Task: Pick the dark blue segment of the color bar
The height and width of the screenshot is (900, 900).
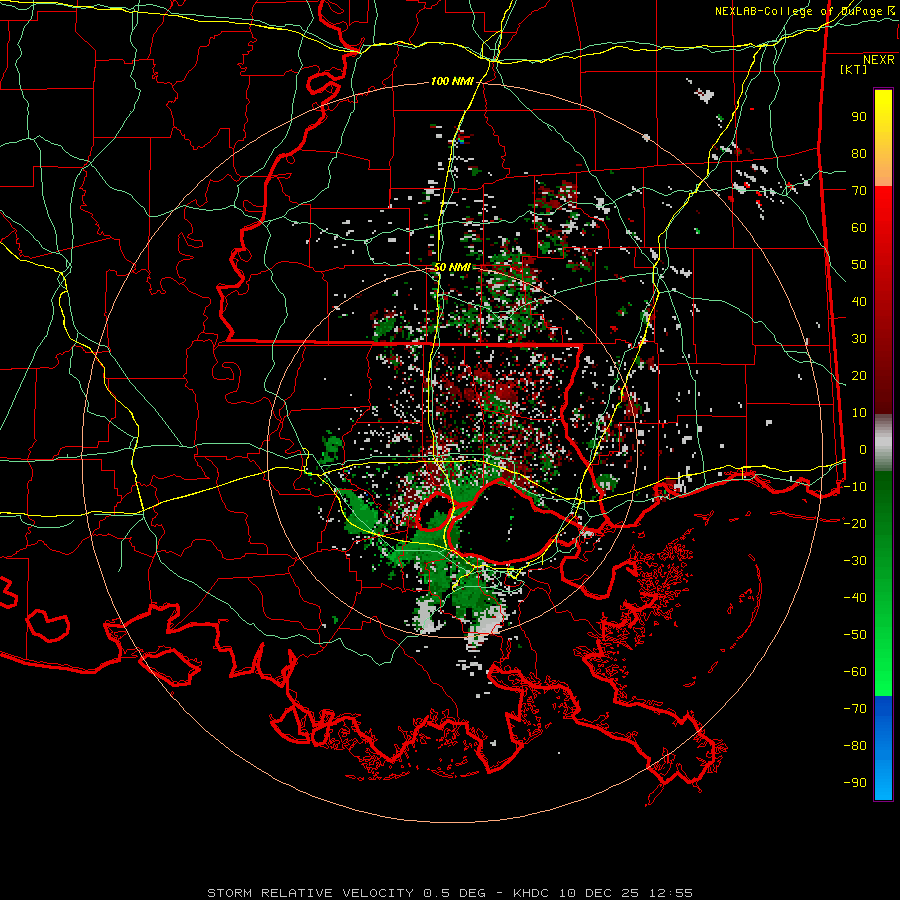Action: (x=883, y=713)
